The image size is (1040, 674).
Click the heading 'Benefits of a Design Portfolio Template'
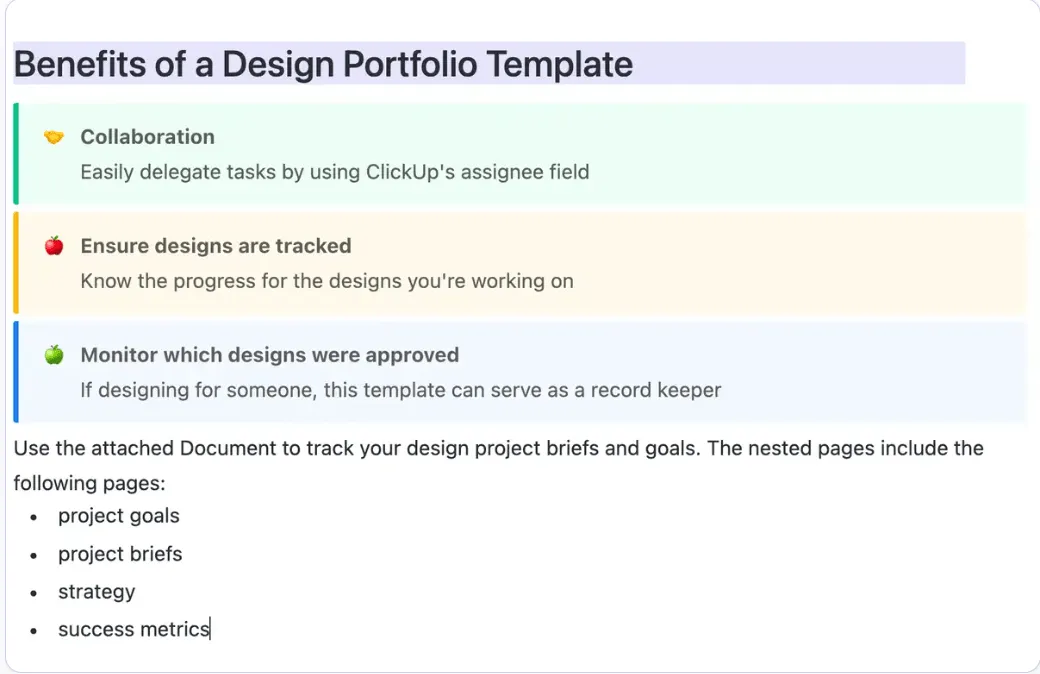point(323,64)
